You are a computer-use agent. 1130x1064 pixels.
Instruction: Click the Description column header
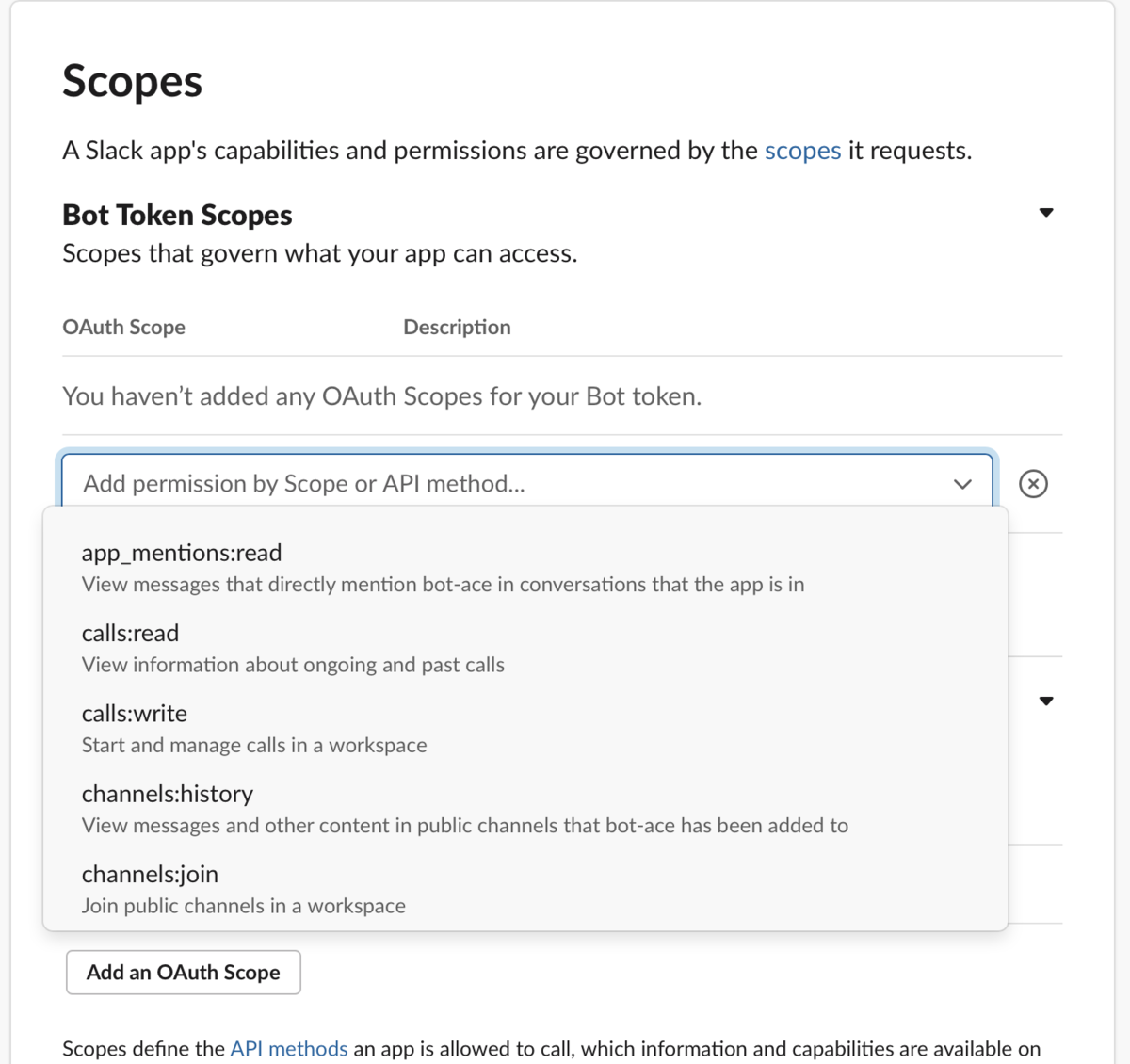coord(457,327)
